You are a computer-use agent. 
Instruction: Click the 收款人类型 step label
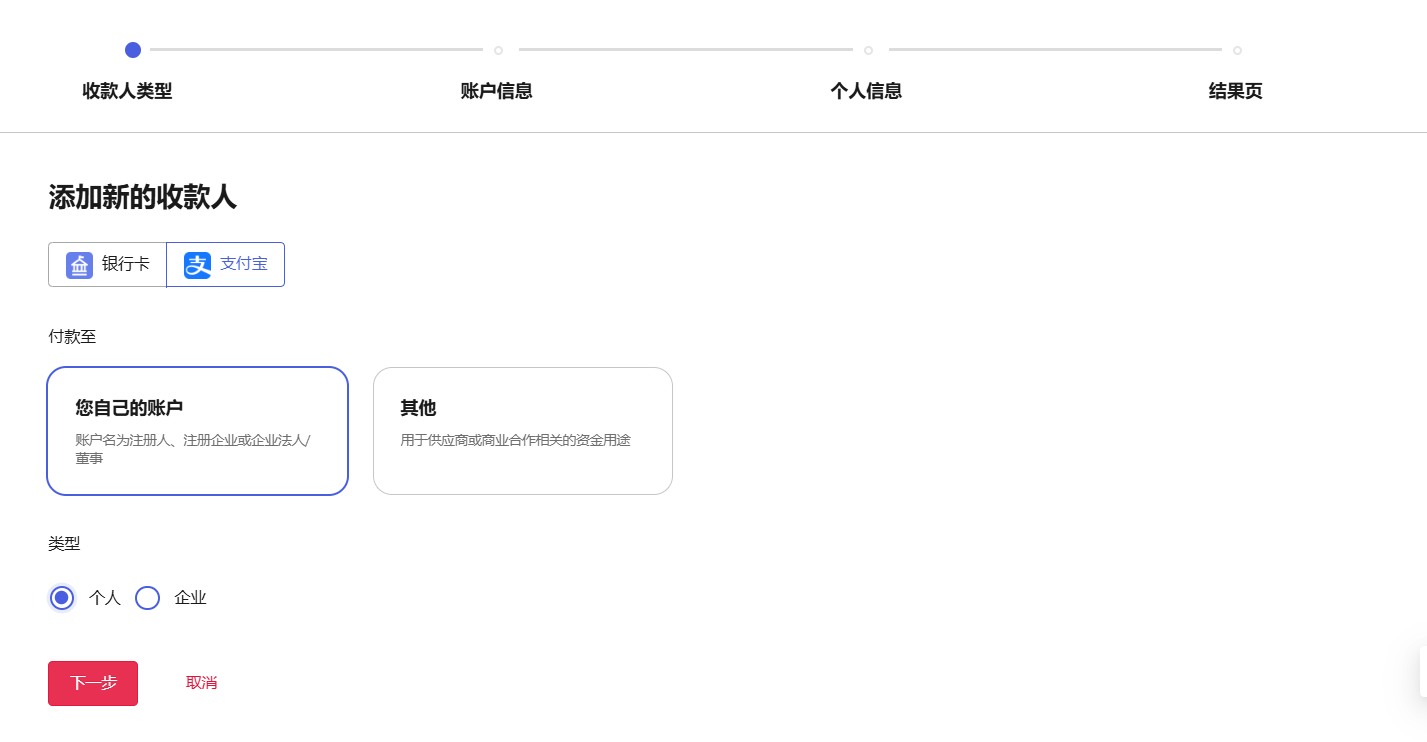(x=126, y=90)
